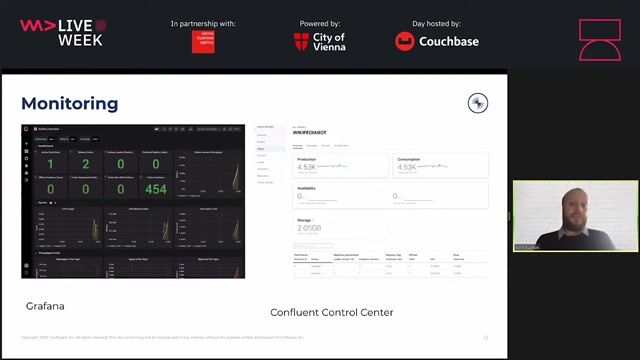Collapse the Throughput row in Grafana

[48, 253]
